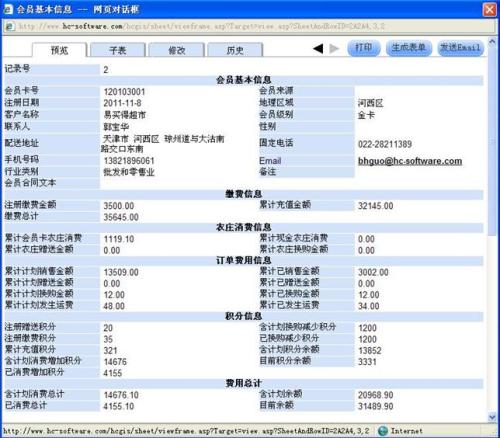
Task: Select the member card number 120103001
Action: click(x=124, y=92)
